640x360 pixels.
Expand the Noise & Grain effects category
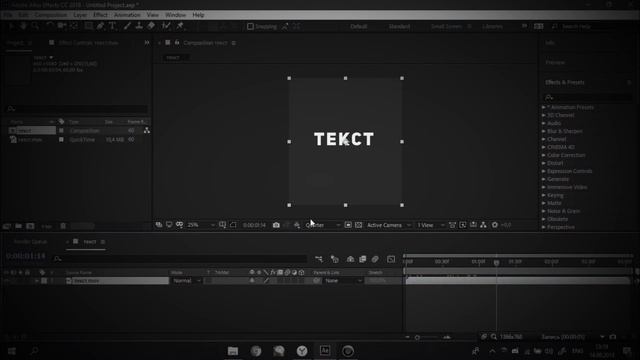tap(544, 211)
